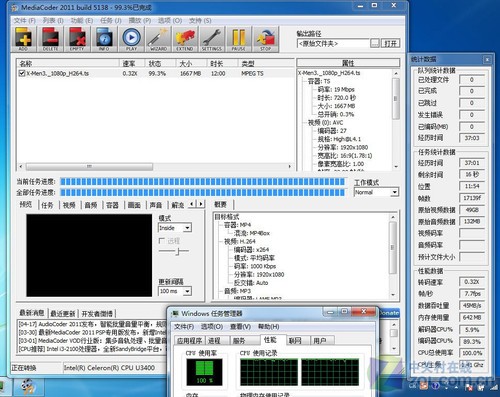Open Task Manager 查看(V) menu
500x397 pixels.
240,327
